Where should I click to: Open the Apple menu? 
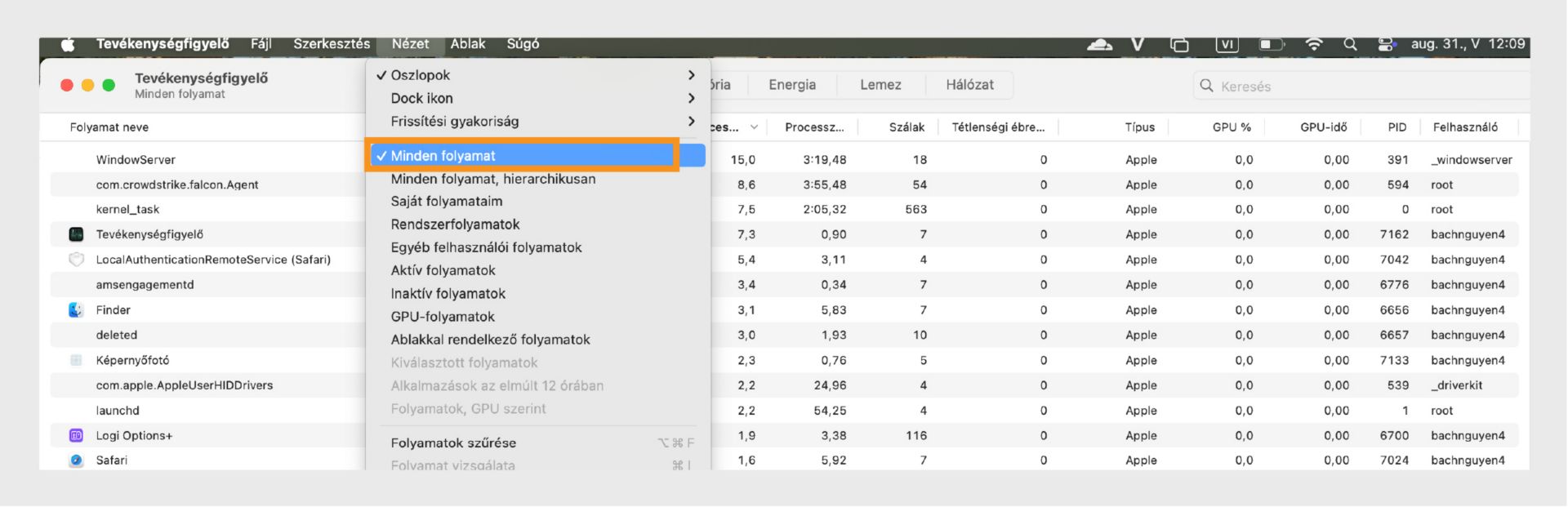point(68,44)
